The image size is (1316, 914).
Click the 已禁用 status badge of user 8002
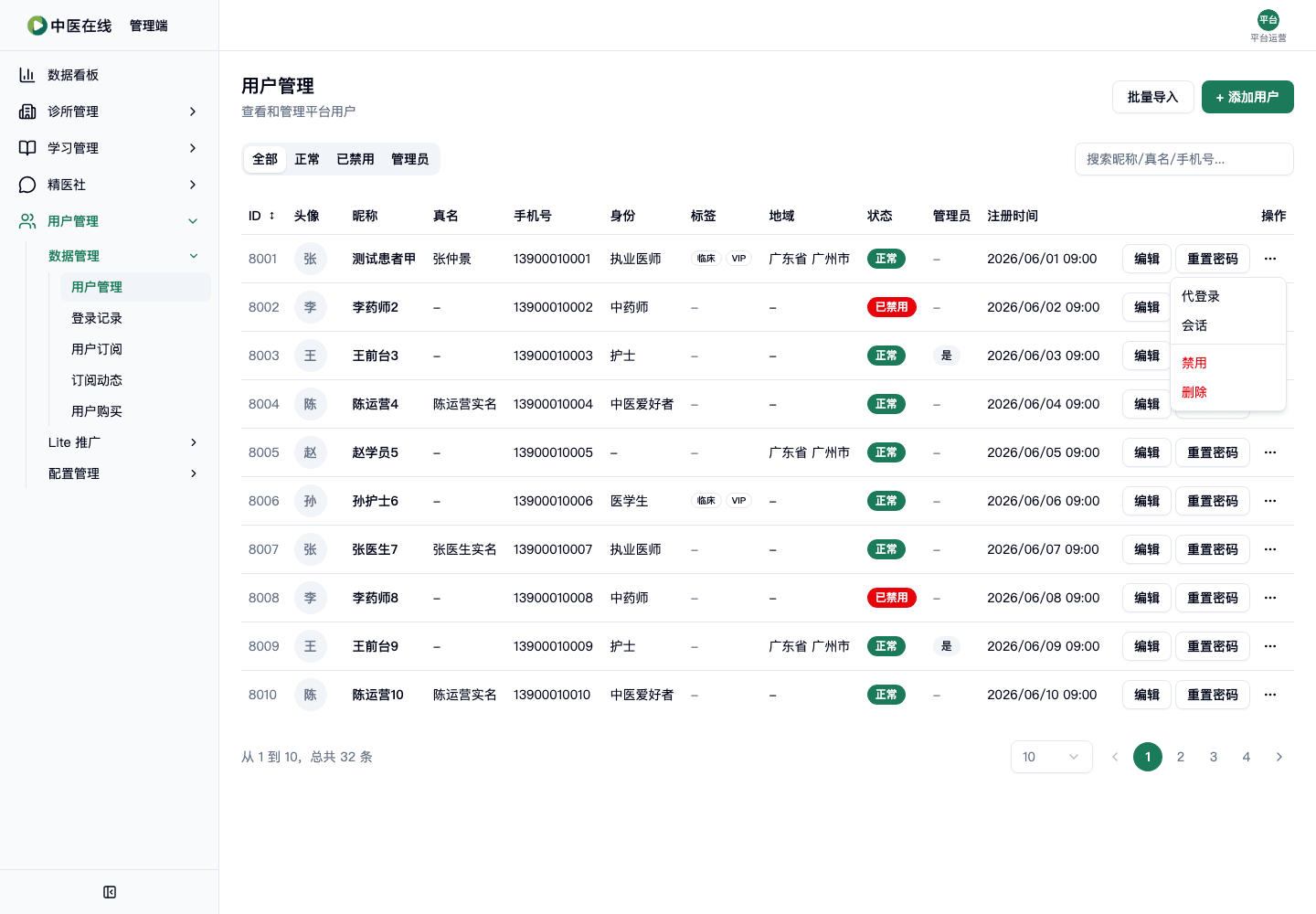pos(892,307)
